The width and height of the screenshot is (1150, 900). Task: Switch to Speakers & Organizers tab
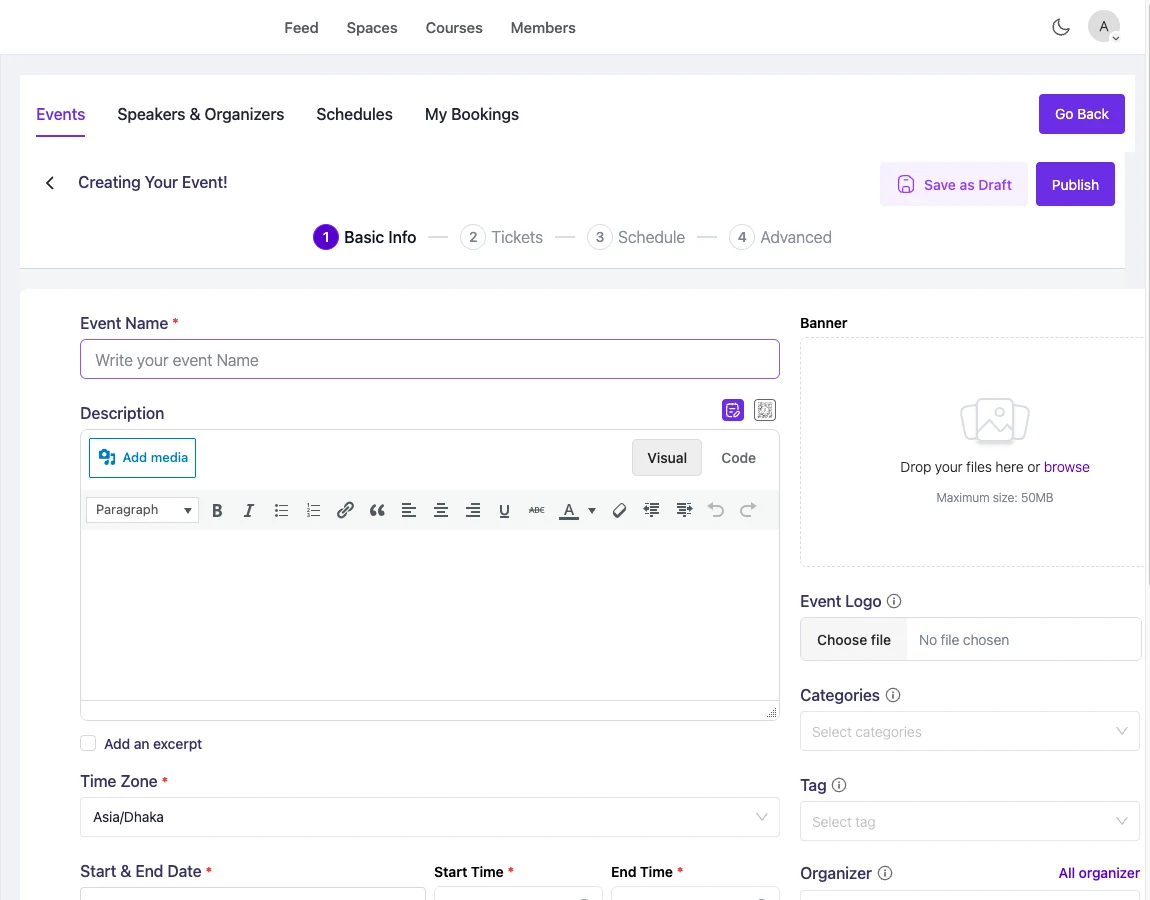200,114
